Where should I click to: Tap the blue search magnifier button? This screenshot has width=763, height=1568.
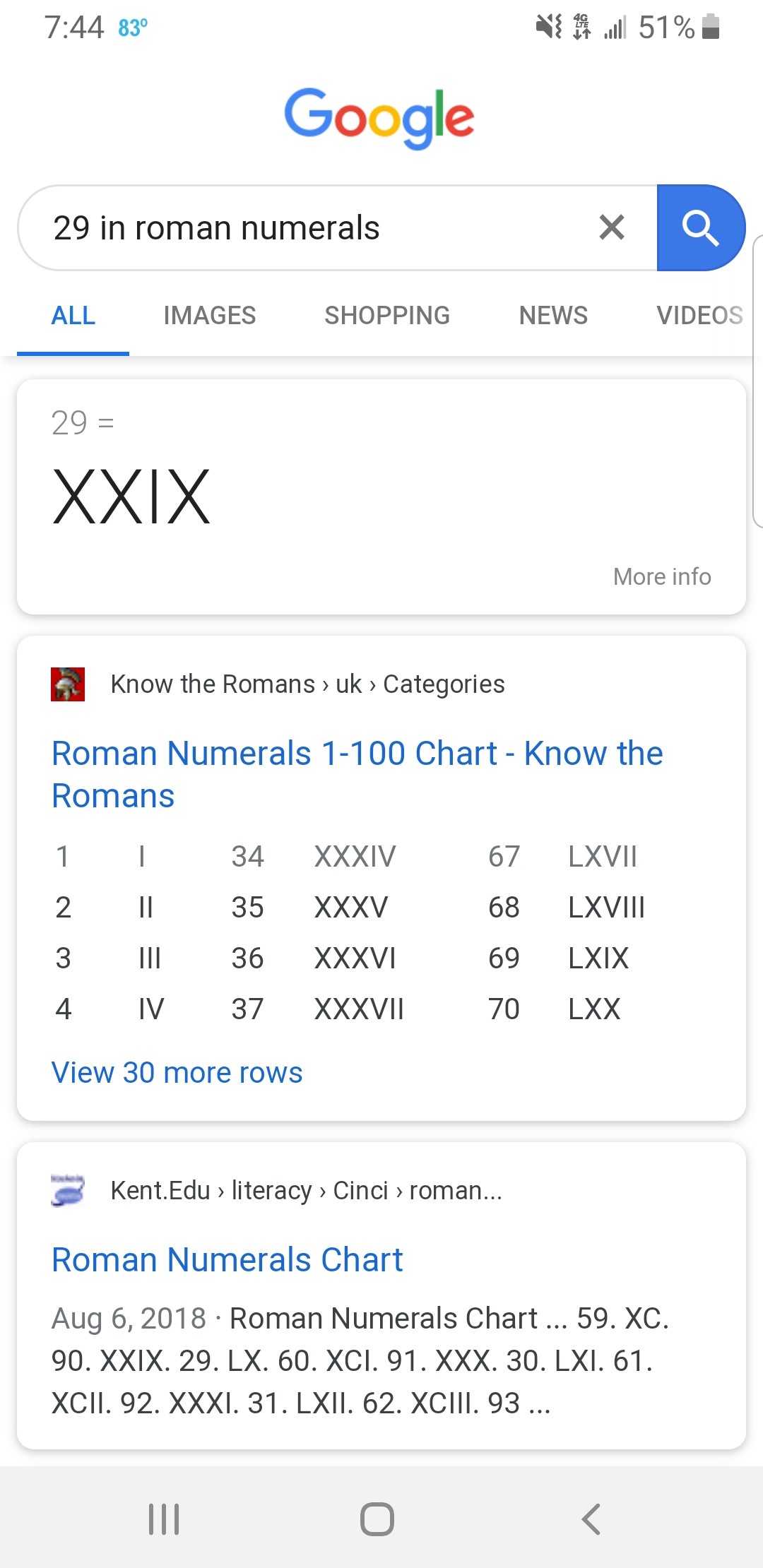[x=700, y=227]
